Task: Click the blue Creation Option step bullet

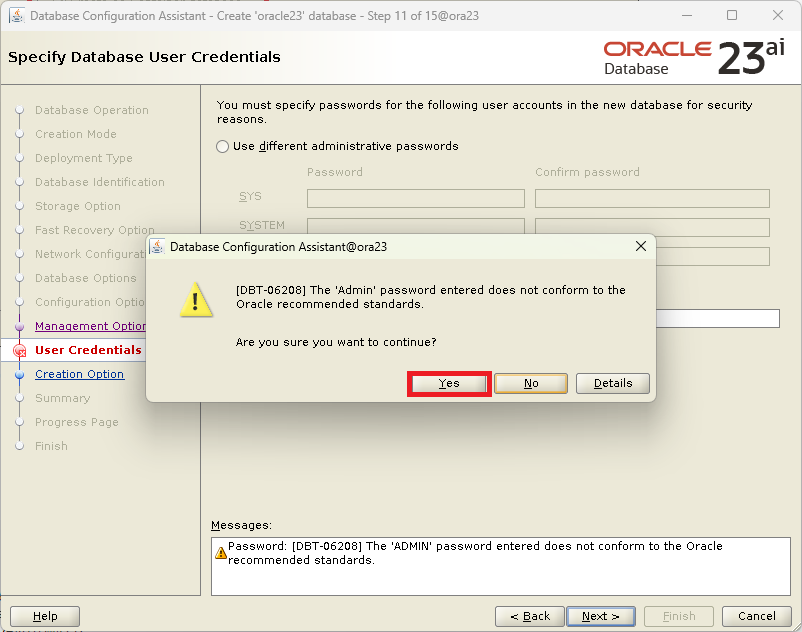Action: 19,374
